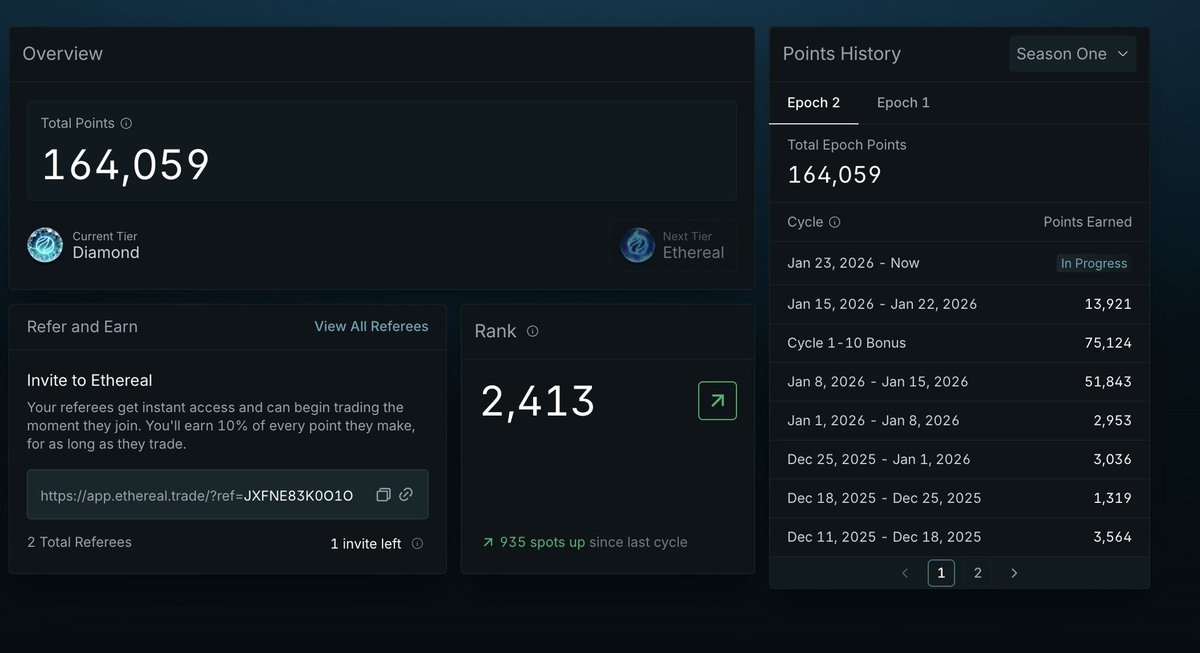
Task: Click info icon beside 1 invite left
Action: pyautogui.click(x=417, y=544)
